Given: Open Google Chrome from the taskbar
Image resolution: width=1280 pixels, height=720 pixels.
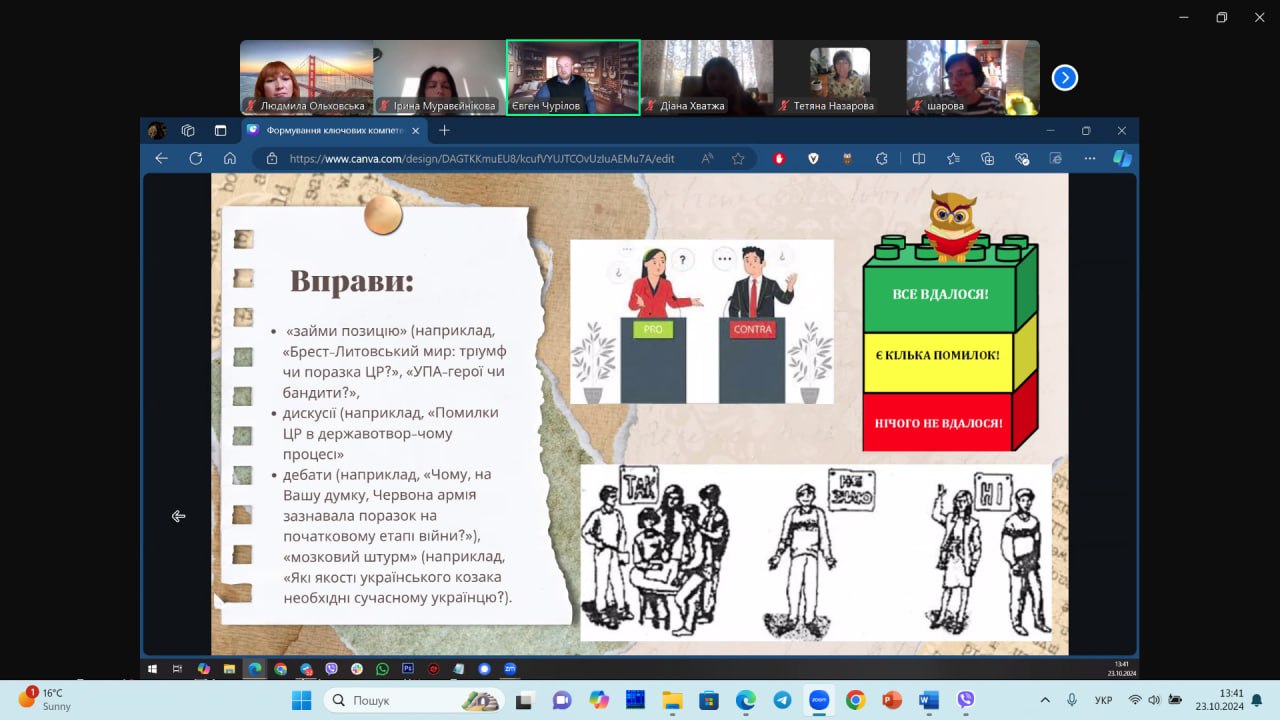Looking at the screenshot, I should [x=855, y=700].
